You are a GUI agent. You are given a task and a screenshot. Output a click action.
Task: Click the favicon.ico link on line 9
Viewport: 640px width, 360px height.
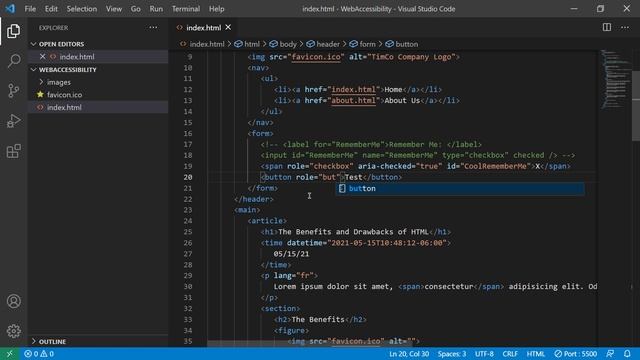pos(316,57)
